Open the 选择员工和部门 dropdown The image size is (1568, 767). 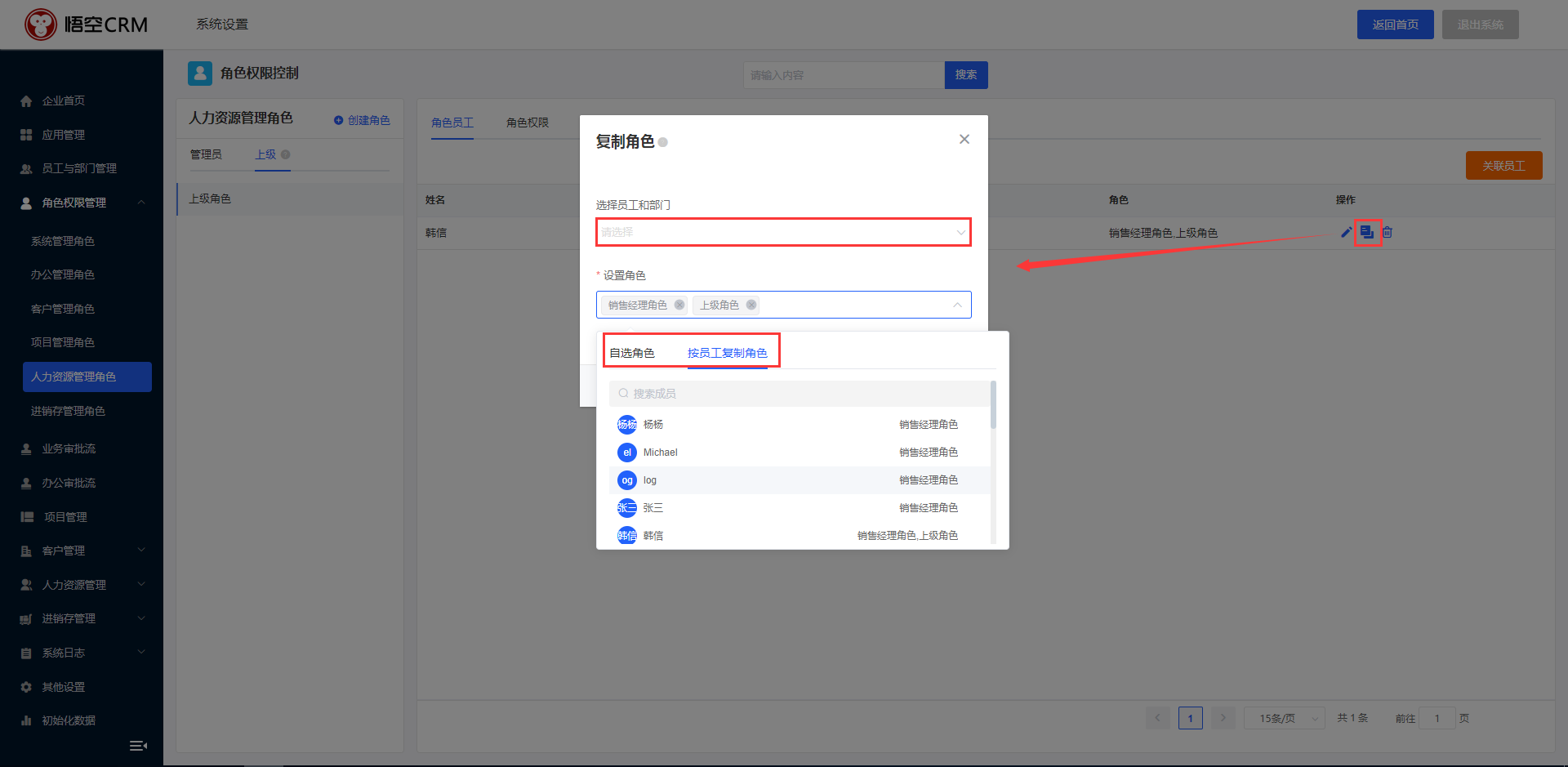click(783, 232)
